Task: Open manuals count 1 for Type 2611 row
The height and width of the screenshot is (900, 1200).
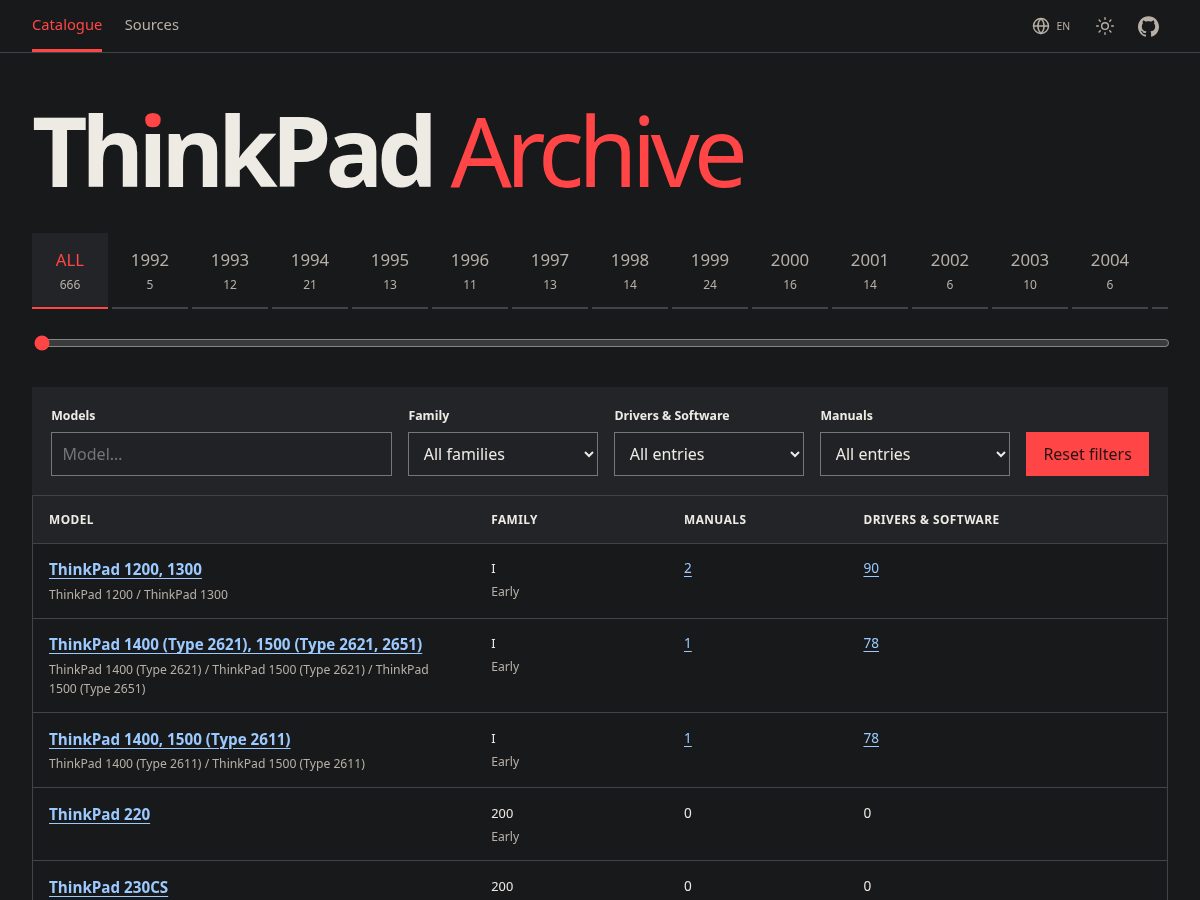Action: pyautogui.click(x=688, y=738)
